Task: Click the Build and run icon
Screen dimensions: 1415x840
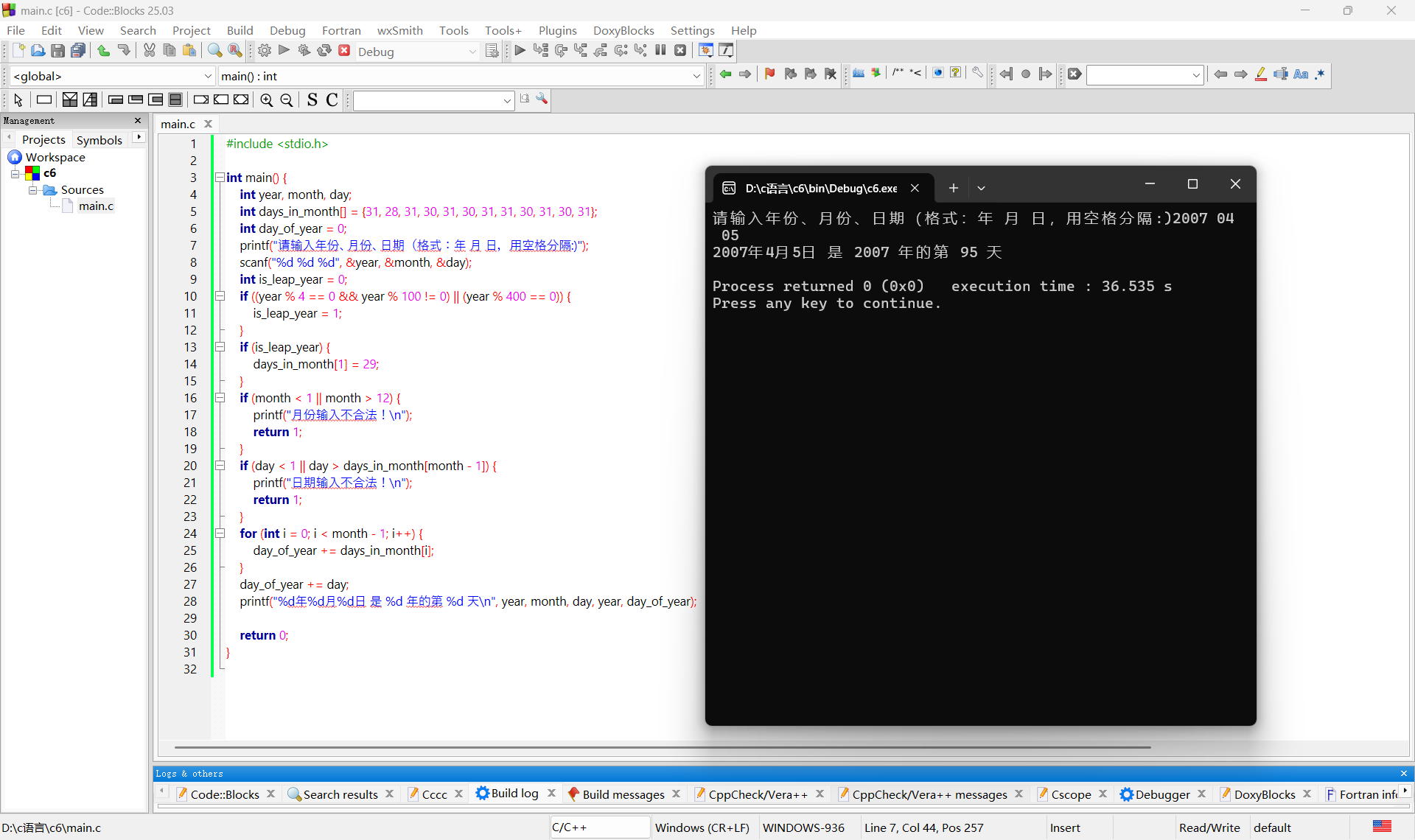Action: click(304, 51)
